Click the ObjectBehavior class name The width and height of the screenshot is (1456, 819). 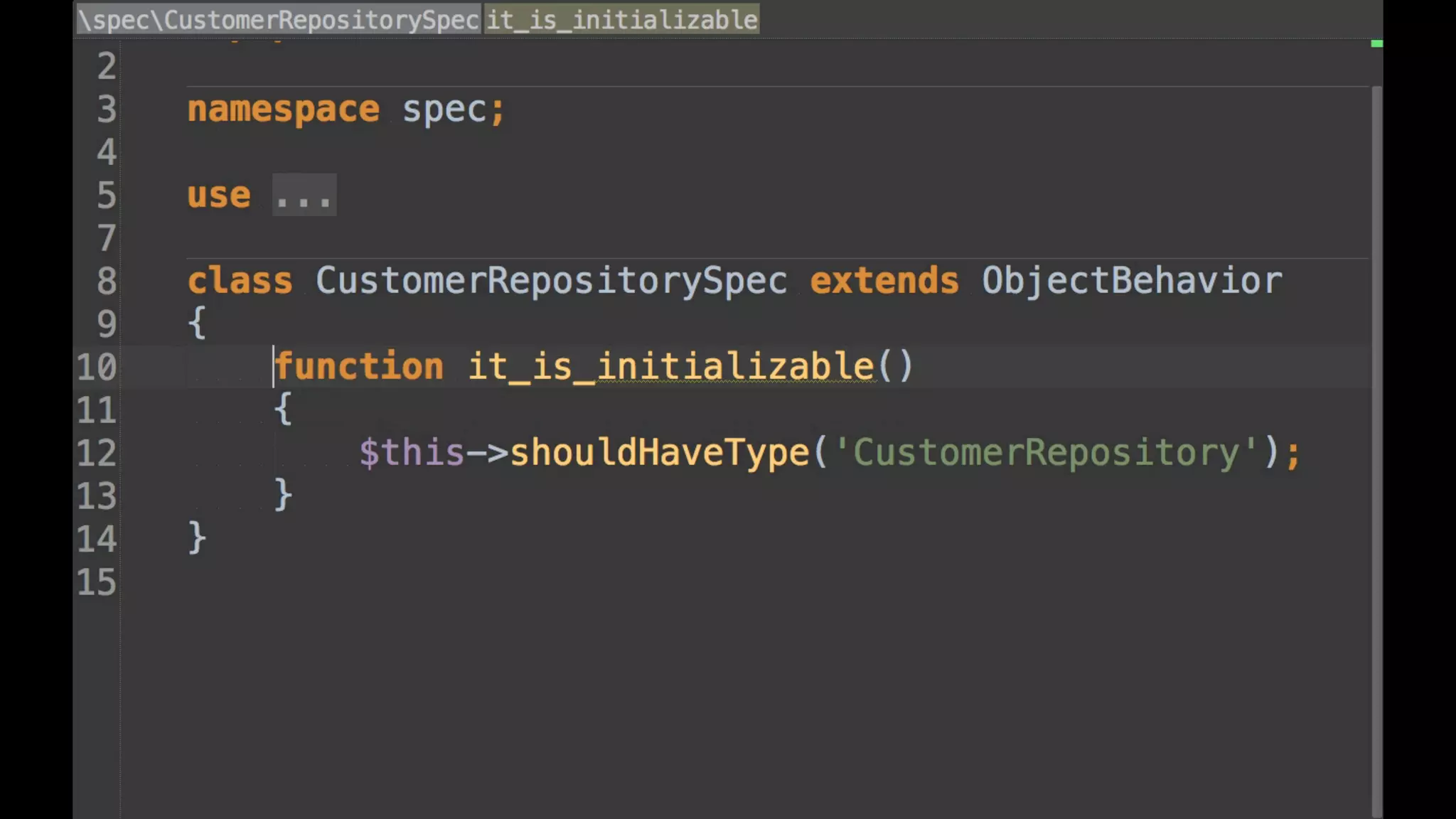1132,282
